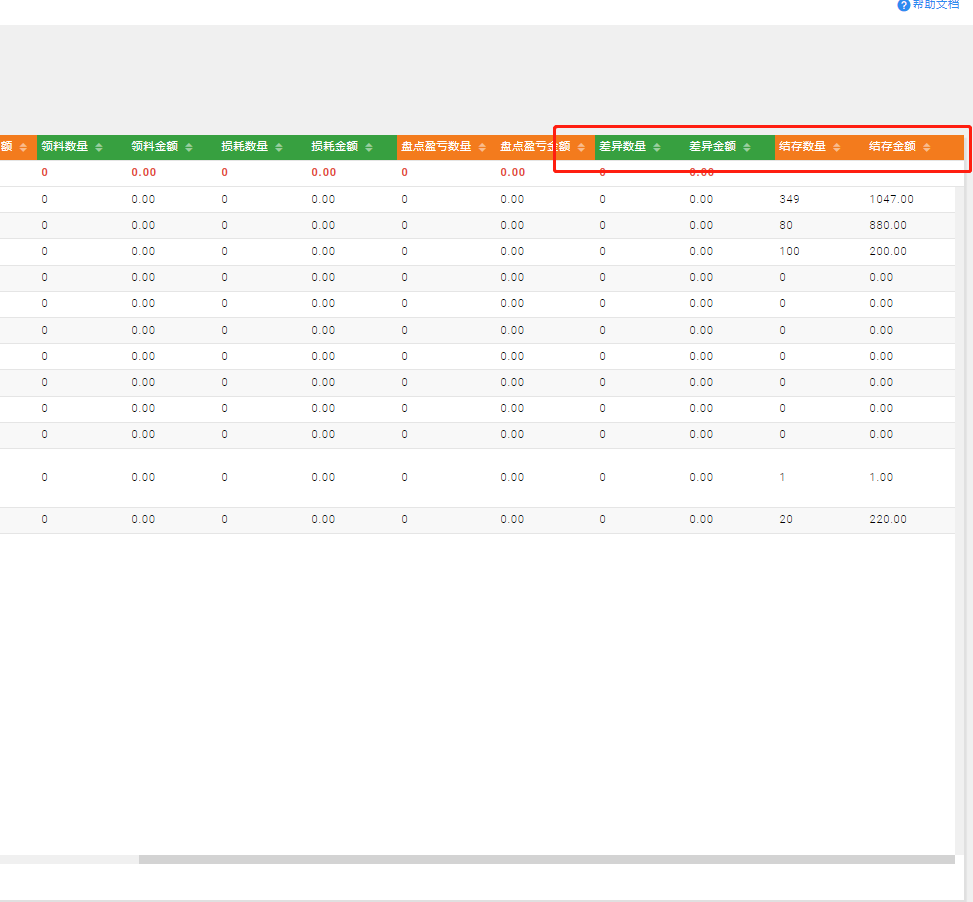
Task: Click the red total 0 under 领料数量
Action: [45, 172]
